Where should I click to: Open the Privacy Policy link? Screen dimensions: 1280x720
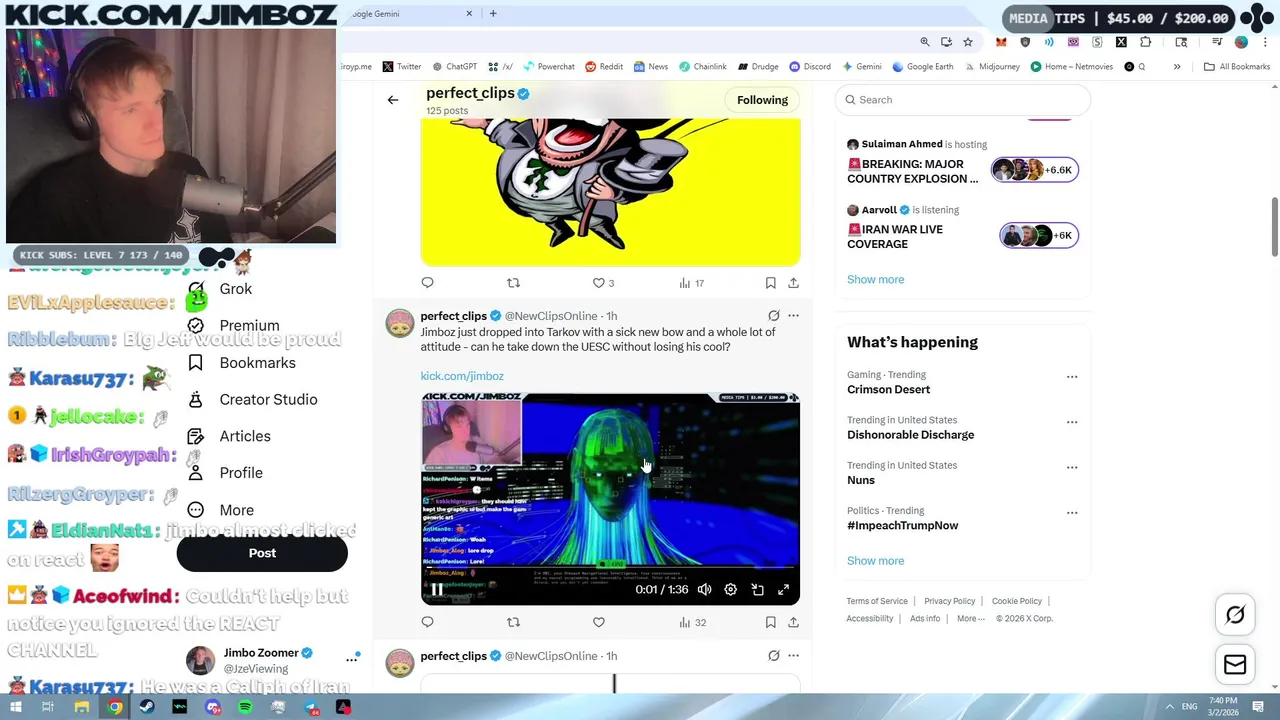pyautogui.click(x=949, y=601)
